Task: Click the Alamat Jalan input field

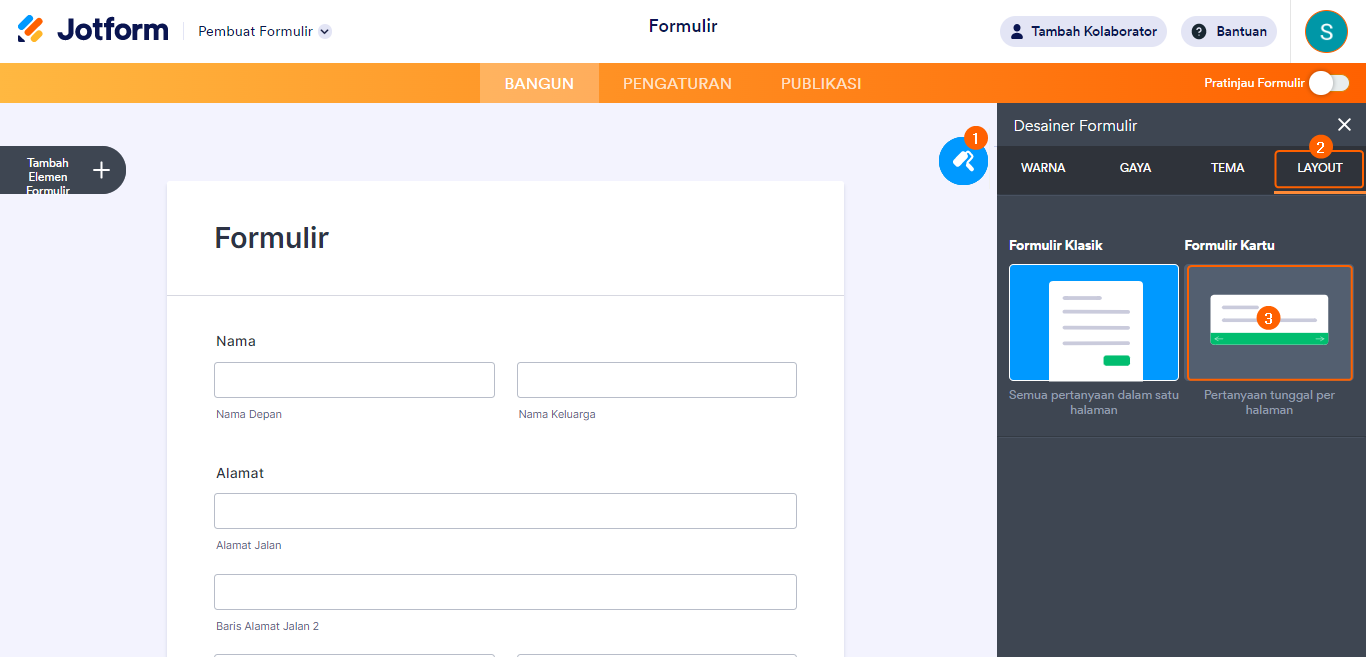Action: tap(505, 511)
